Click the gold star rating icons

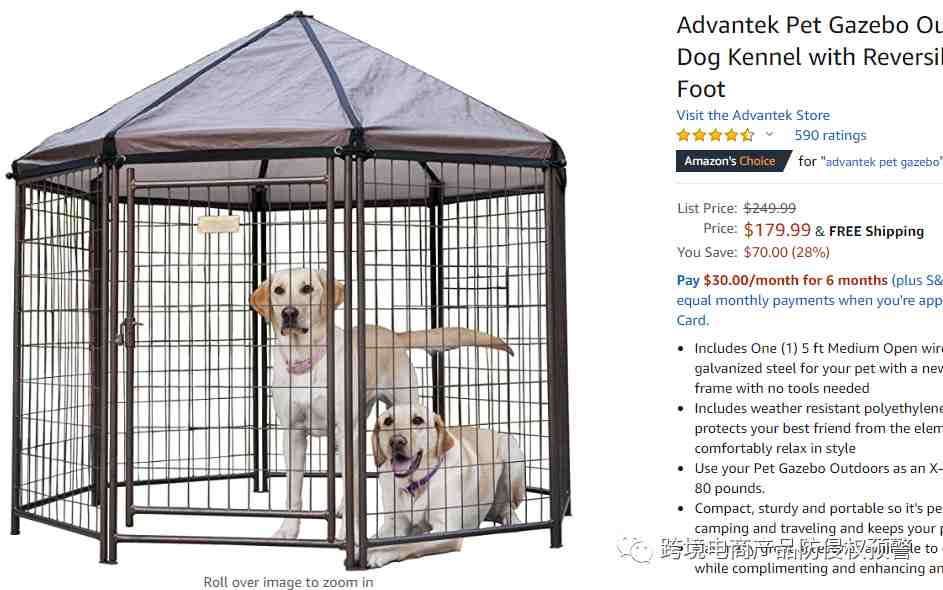pyautogui.click(x=715, y=135)
